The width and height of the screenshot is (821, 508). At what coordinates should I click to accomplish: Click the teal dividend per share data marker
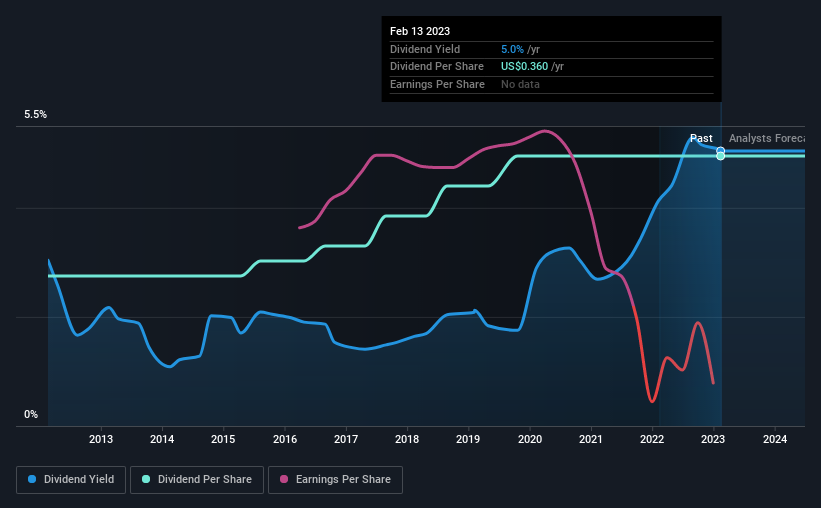(x=720, y=156)
